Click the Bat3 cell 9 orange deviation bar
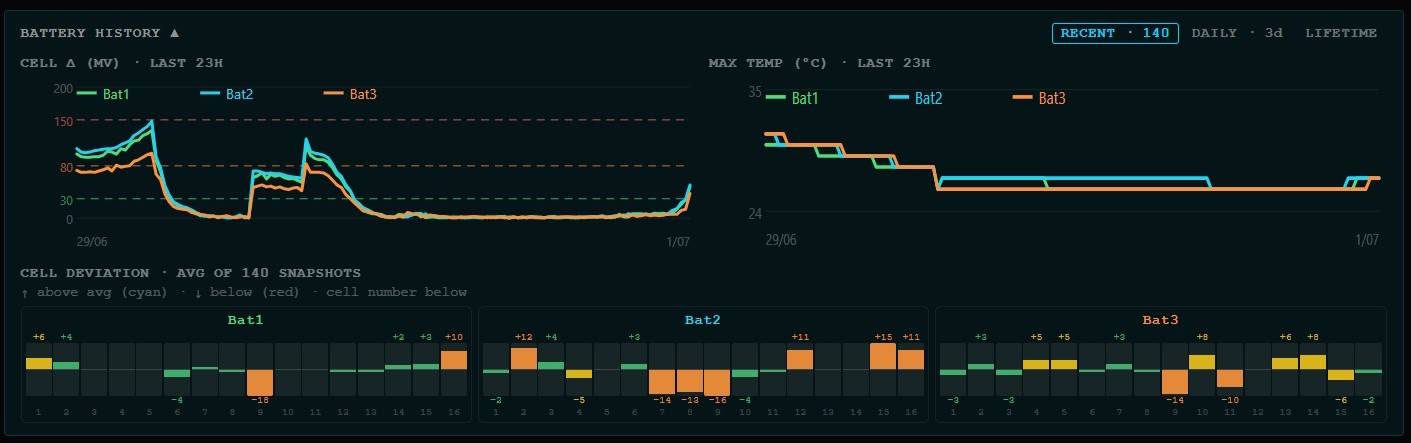The height and width of the screenshot is (443, 1411). (1175, 382)
